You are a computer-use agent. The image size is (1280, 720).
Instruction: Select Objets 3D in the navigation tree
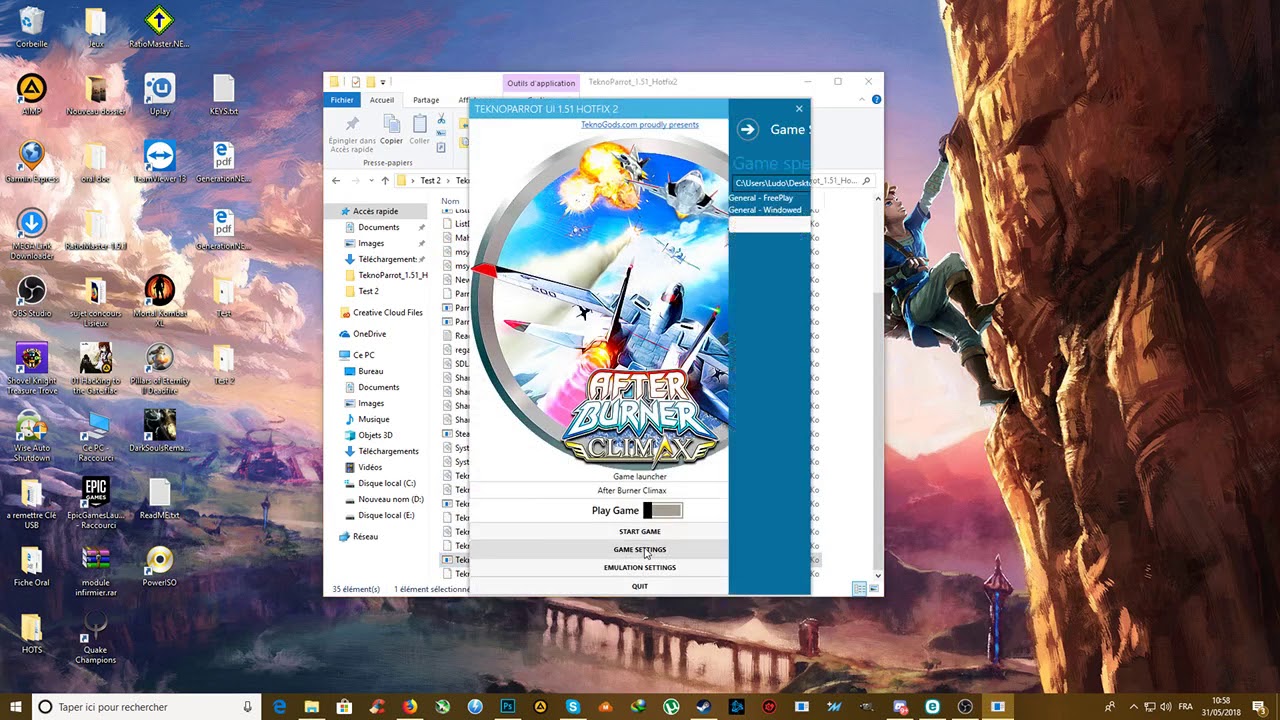pos(375,435)
